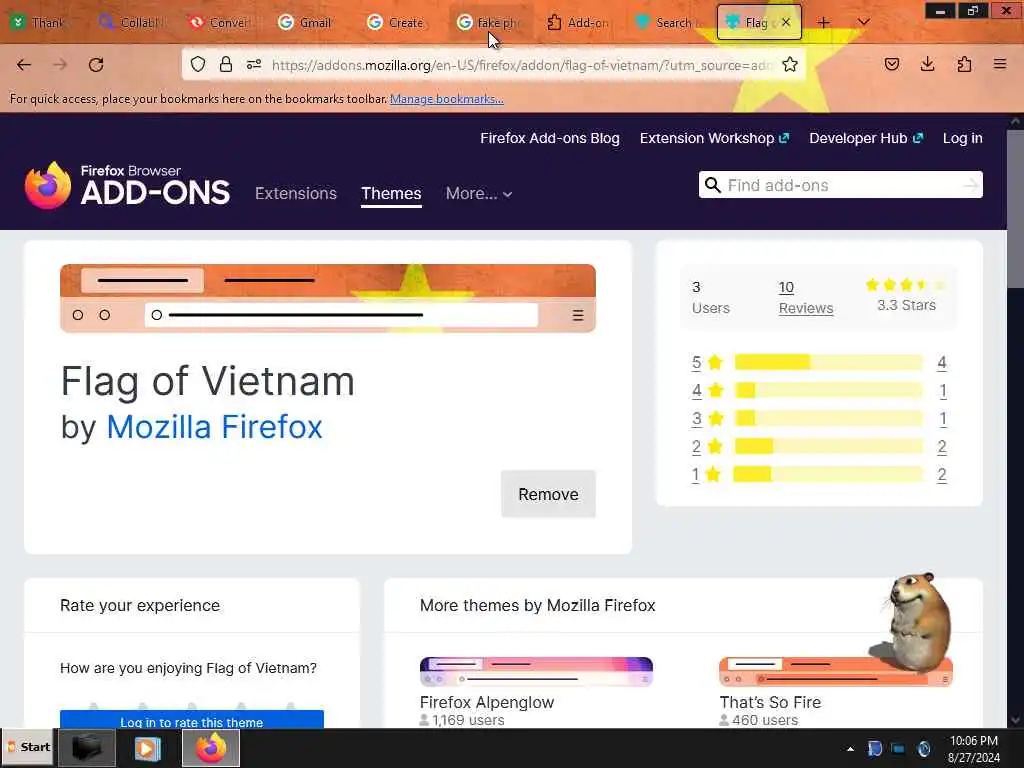Click the That's So Fire title link
Viewport: 1024px width, 768px height.
(x=770, y=702)
